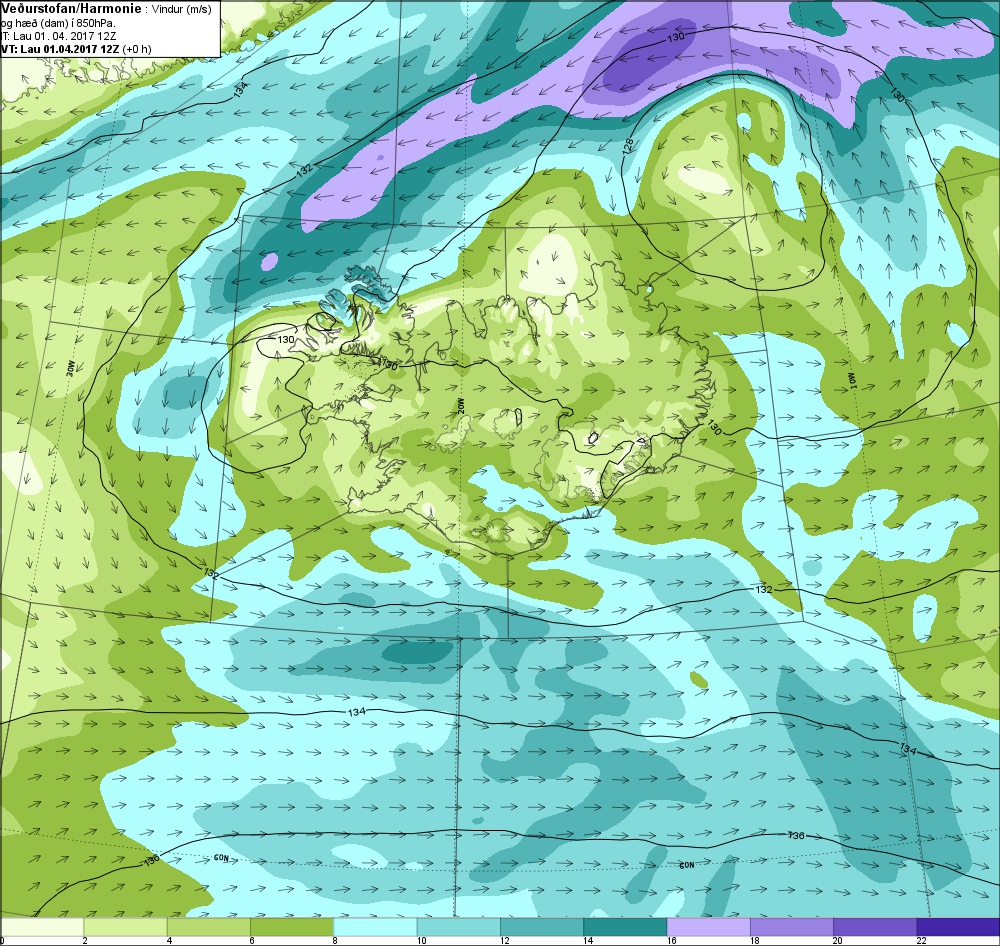Viewport: 1000px width, 946px height.
Task: Click the palest 0–2 m/s legend swatch
Action: pyautogui.click(x=42, y=926)
